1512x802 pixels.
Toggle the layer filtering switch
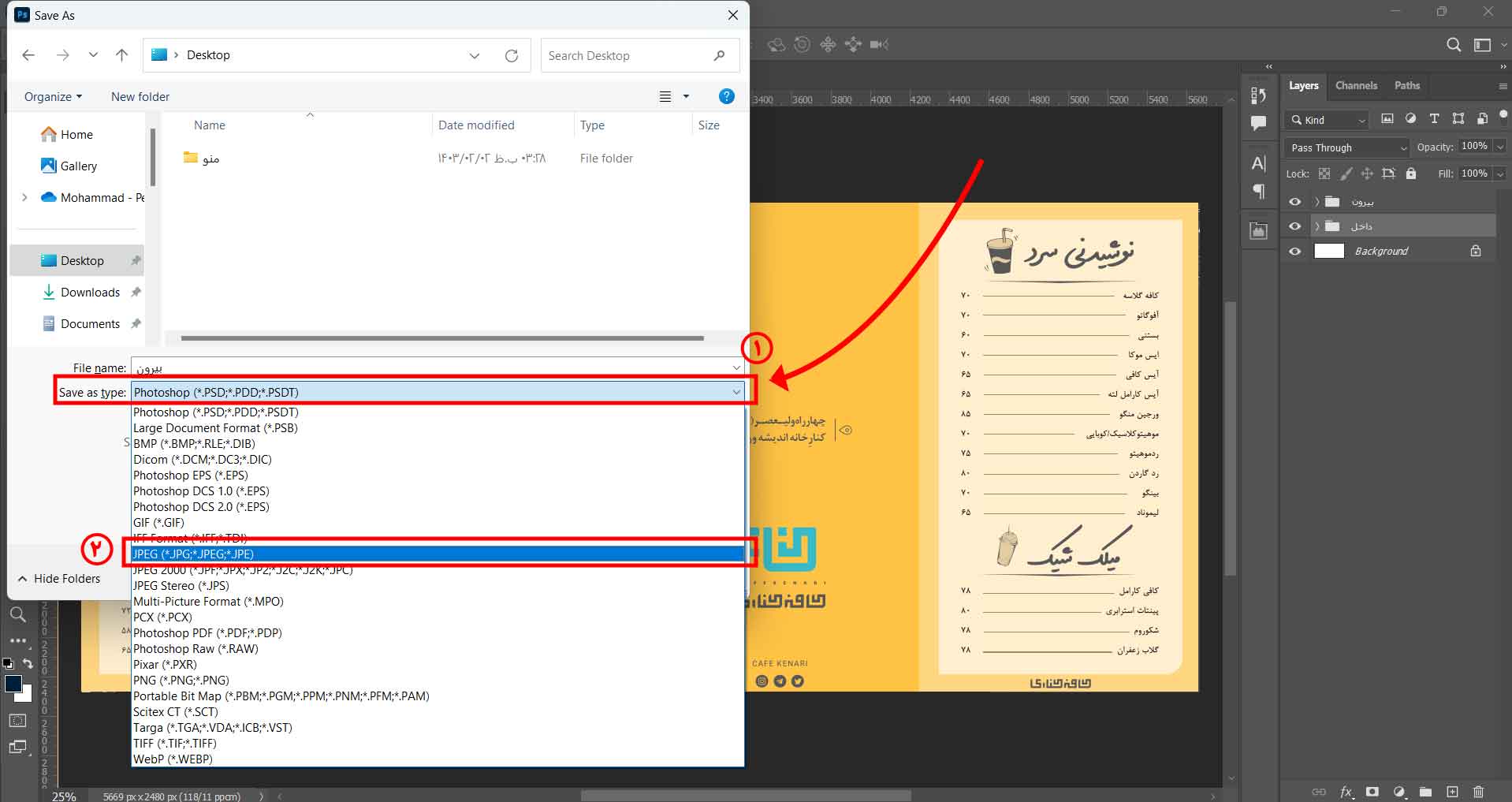[x=1503, y=115]
